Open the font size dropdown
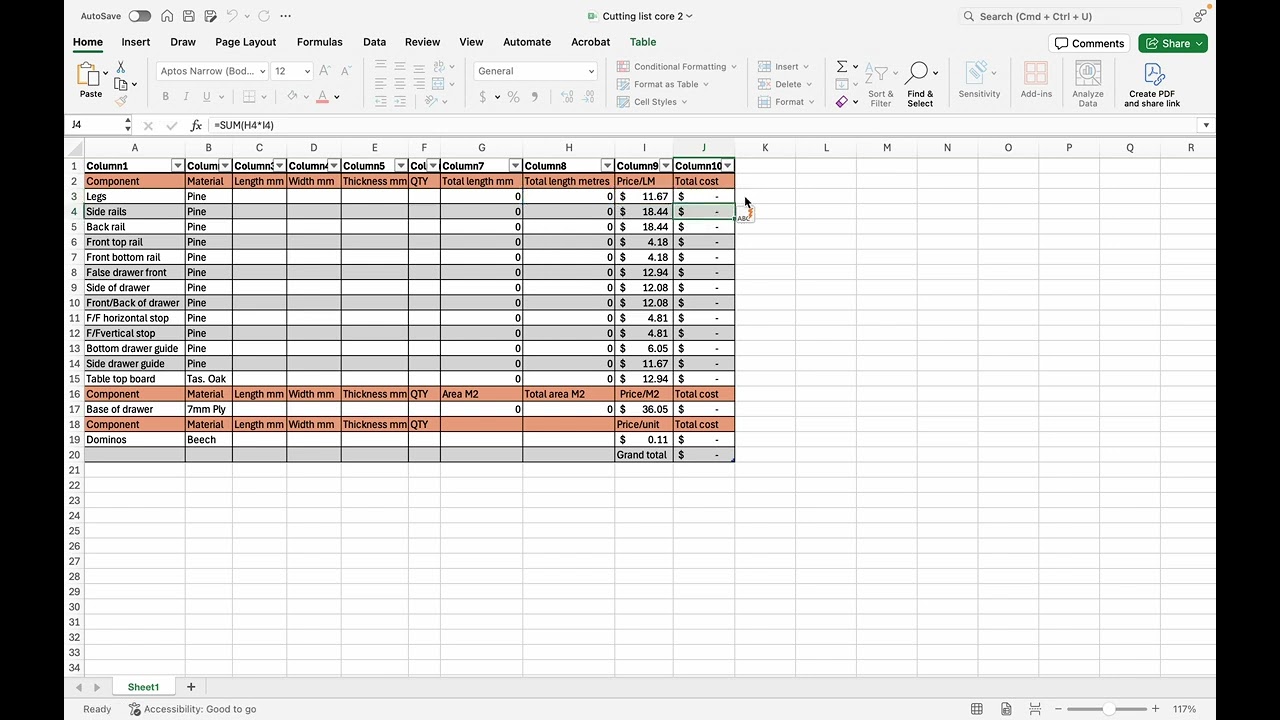1280x720 pixels. point(307,71)
